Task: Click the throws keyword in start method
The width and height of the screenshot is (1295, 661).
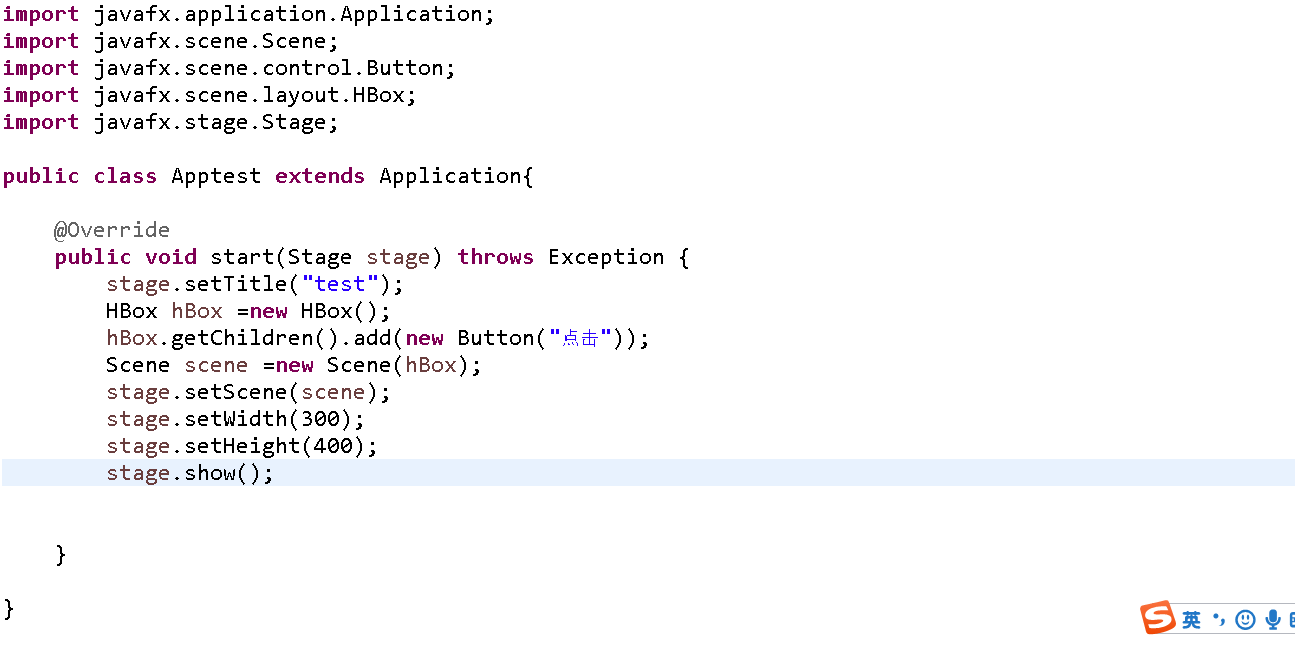Action: coord(495,256)
